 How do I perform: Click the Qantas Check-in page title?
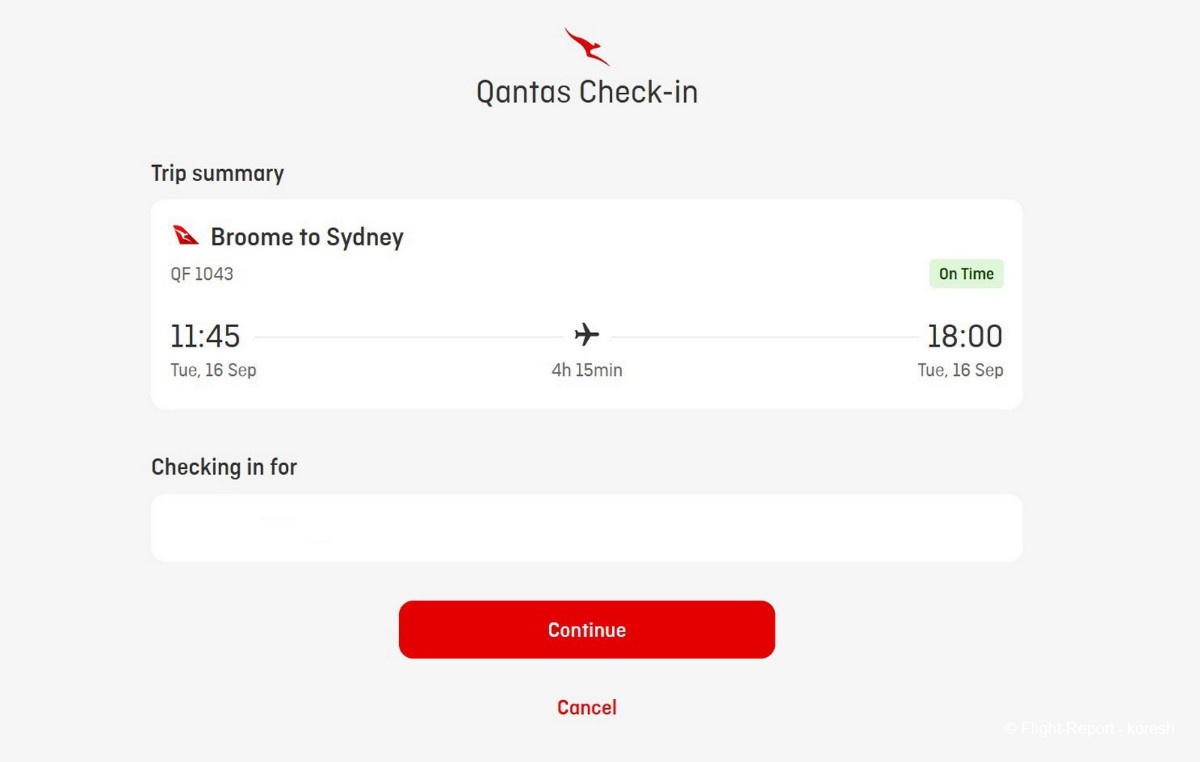pos(587,92)
